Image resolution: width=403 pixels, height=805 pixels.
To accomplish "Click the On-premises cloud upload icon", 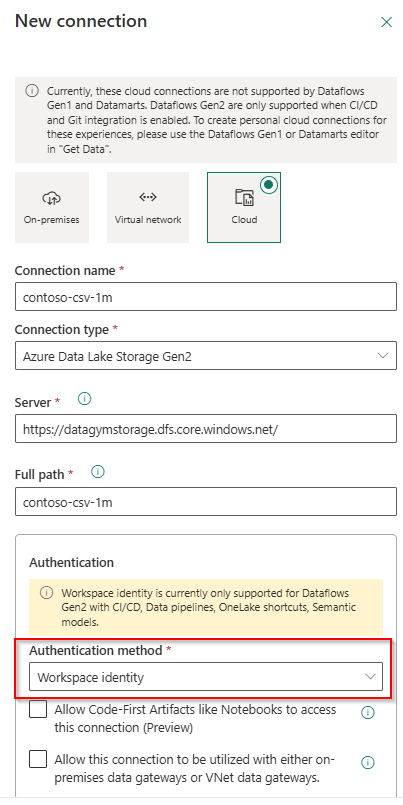I will [52, 197].
